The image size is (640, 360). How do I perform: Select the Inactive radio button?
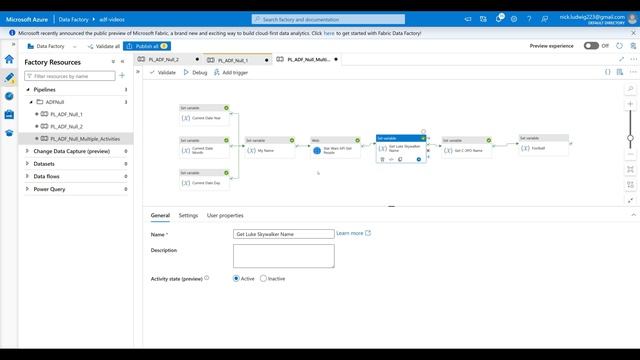point(263,278)
